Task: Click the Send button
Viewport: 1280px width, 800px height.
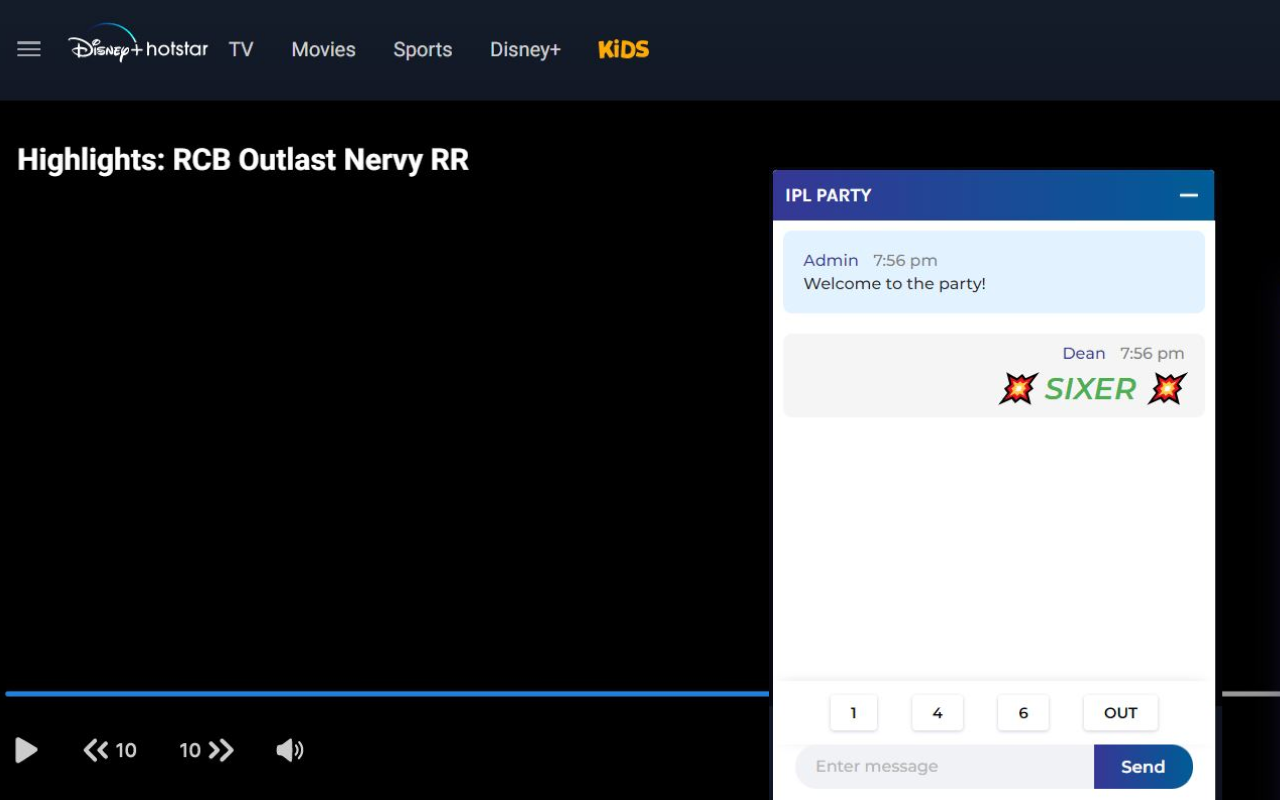Action: point(1143,767)
